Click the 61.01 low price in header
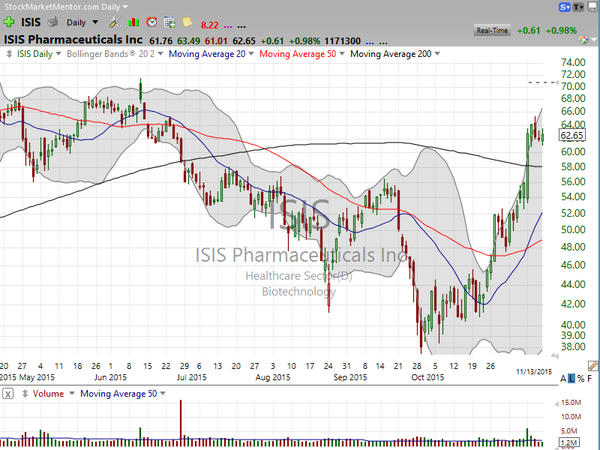Screen dimensions: 600x450 coord(216,41)
